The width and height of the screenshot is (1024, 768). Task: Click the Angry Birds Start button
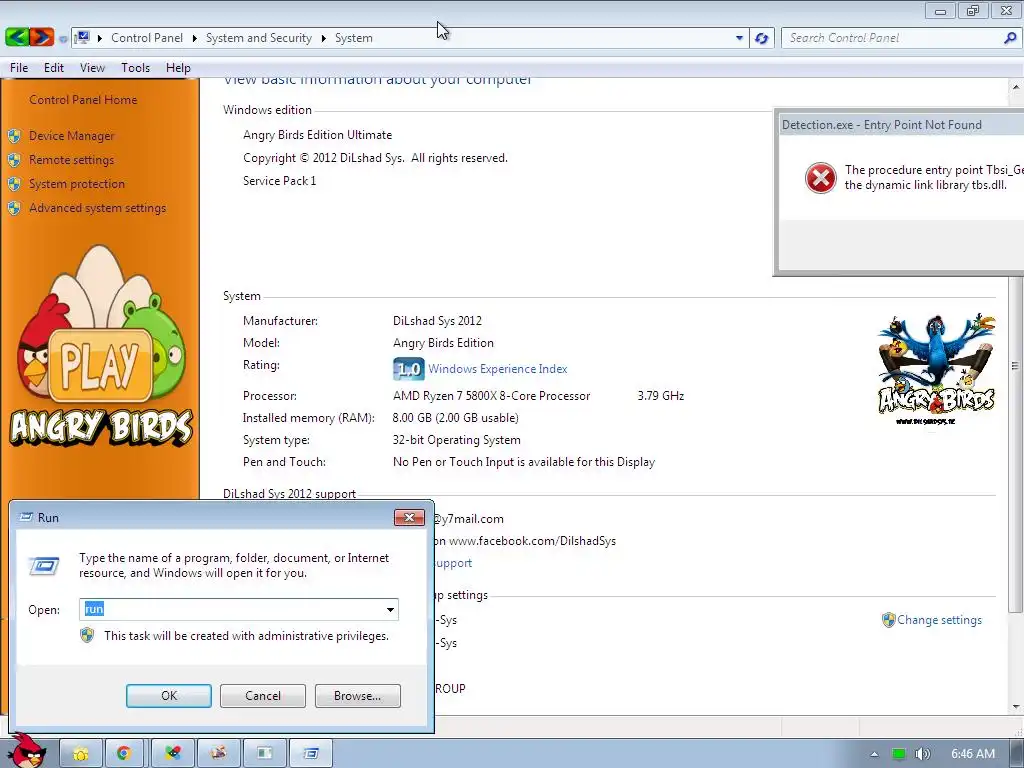tap(26, 750)
